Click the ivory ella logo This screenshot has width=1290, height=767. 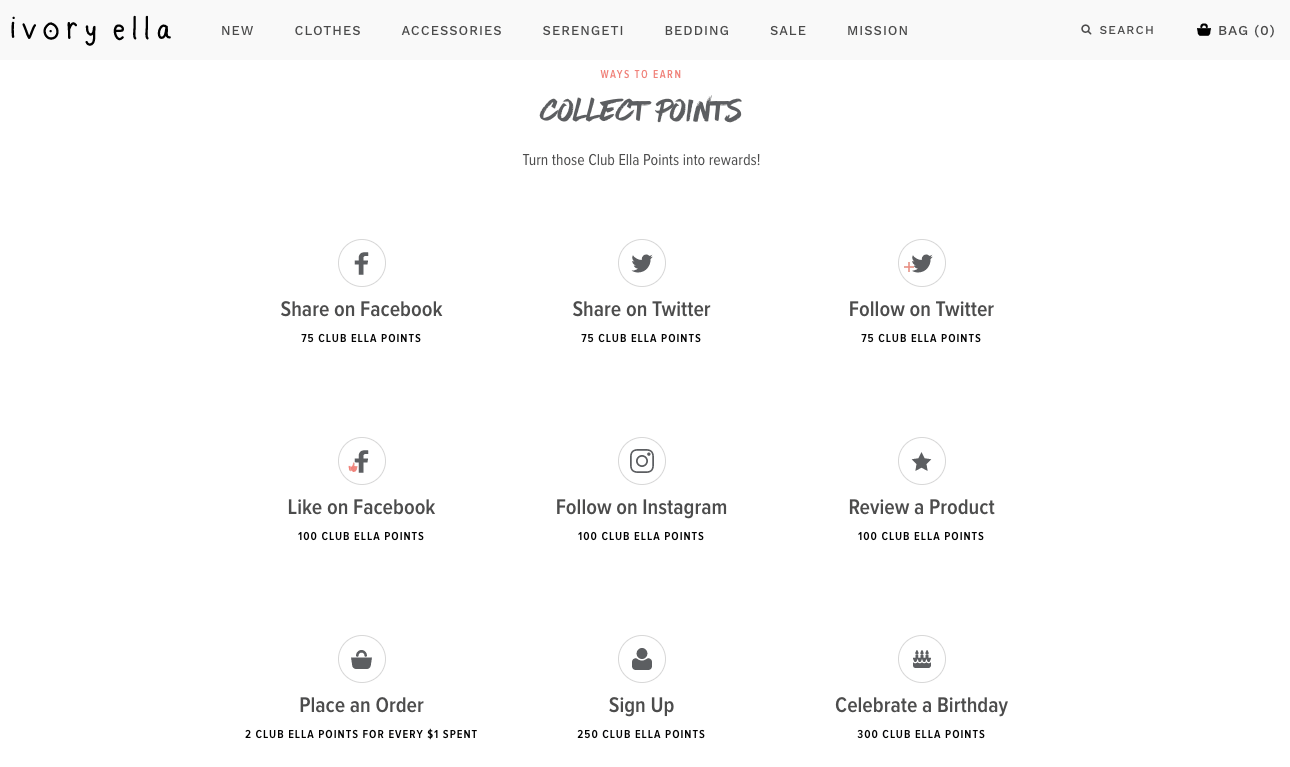tap(91, 31)
